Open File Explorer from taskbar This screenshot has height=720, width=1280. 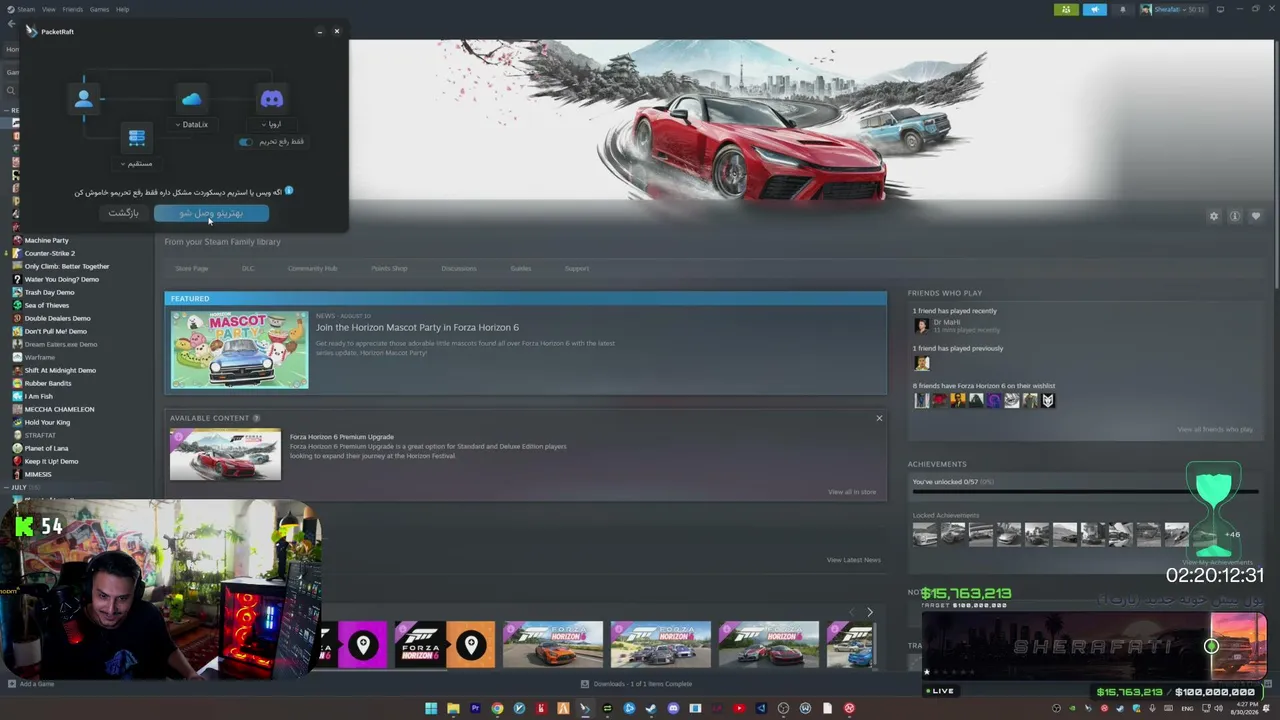pos(453,708)
